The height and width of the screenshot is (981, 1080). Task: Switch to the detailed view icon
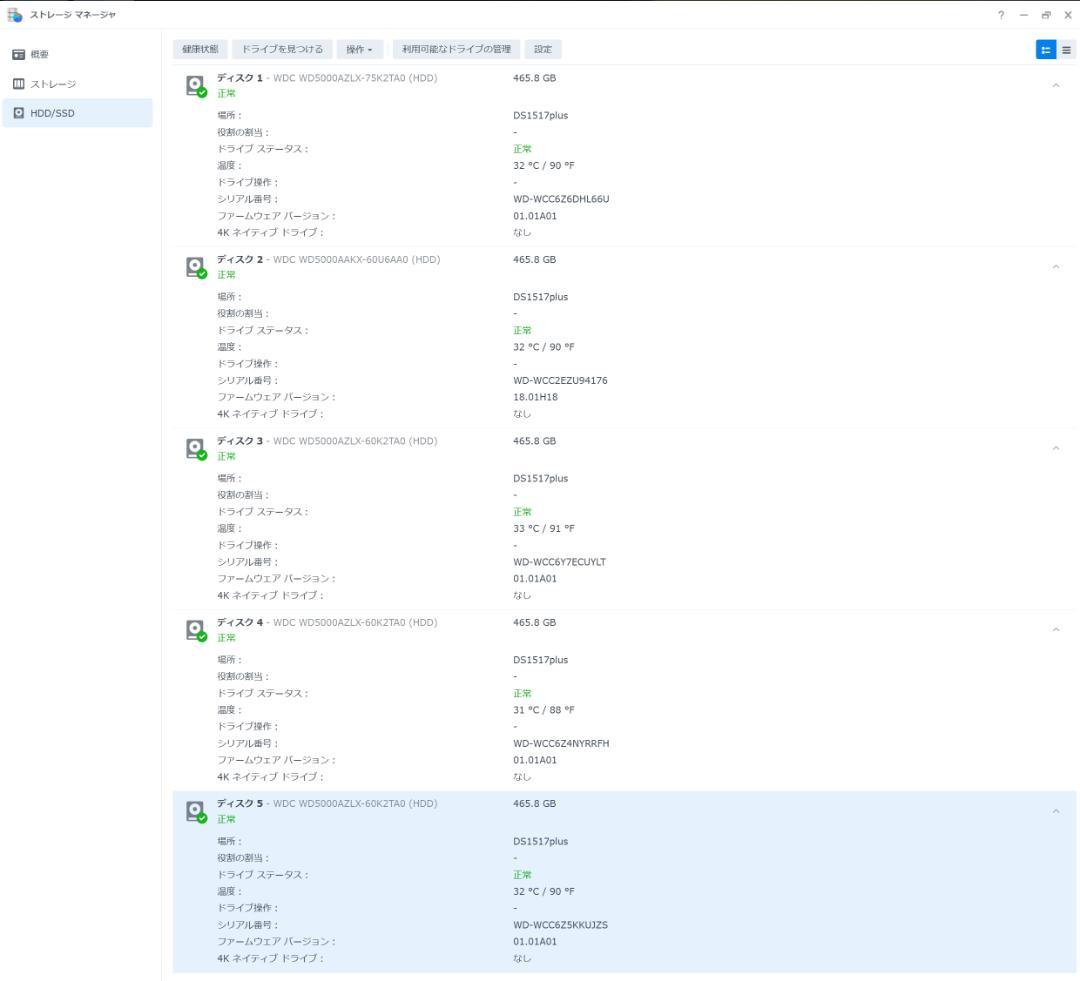click(x=1045, y=50)
